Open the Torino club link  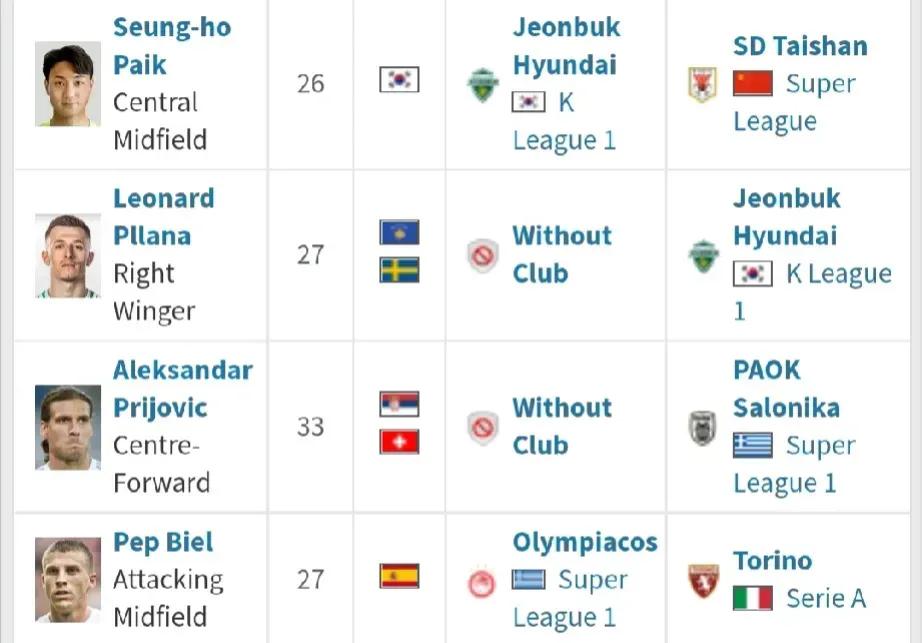click(773, 560)
